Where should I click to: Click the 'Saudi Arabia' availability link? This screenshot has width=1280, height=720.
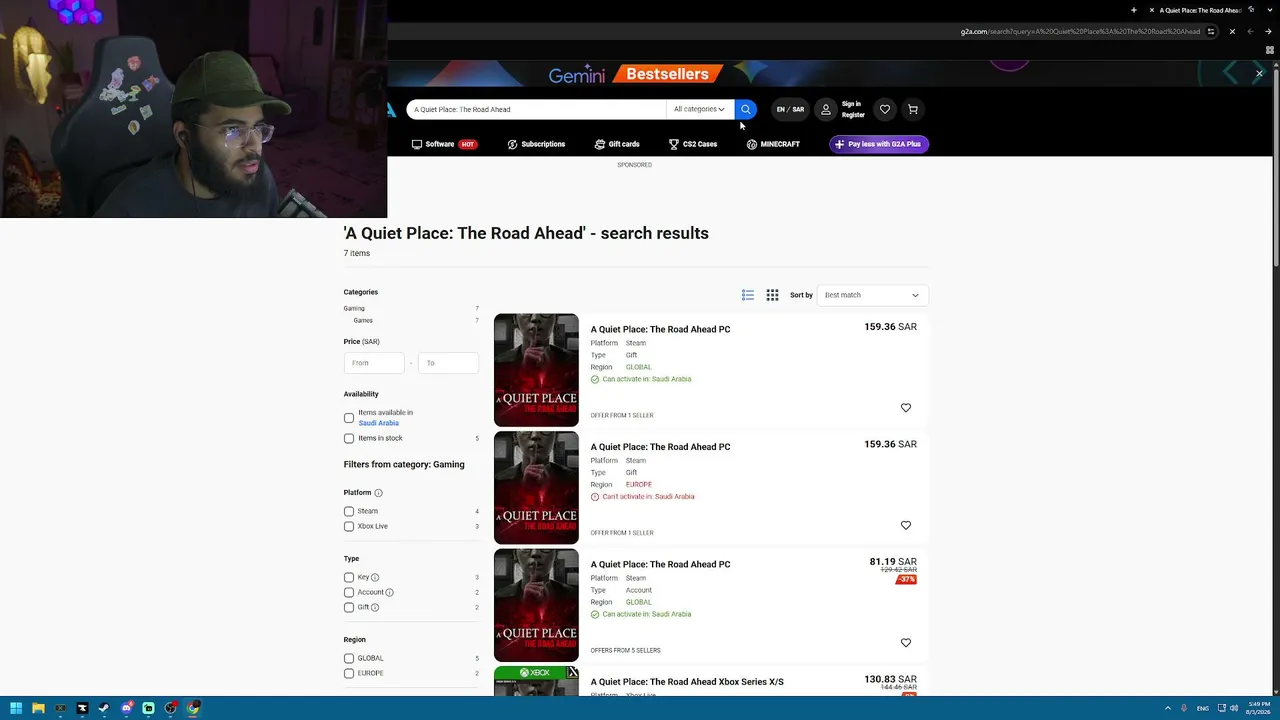379,423
